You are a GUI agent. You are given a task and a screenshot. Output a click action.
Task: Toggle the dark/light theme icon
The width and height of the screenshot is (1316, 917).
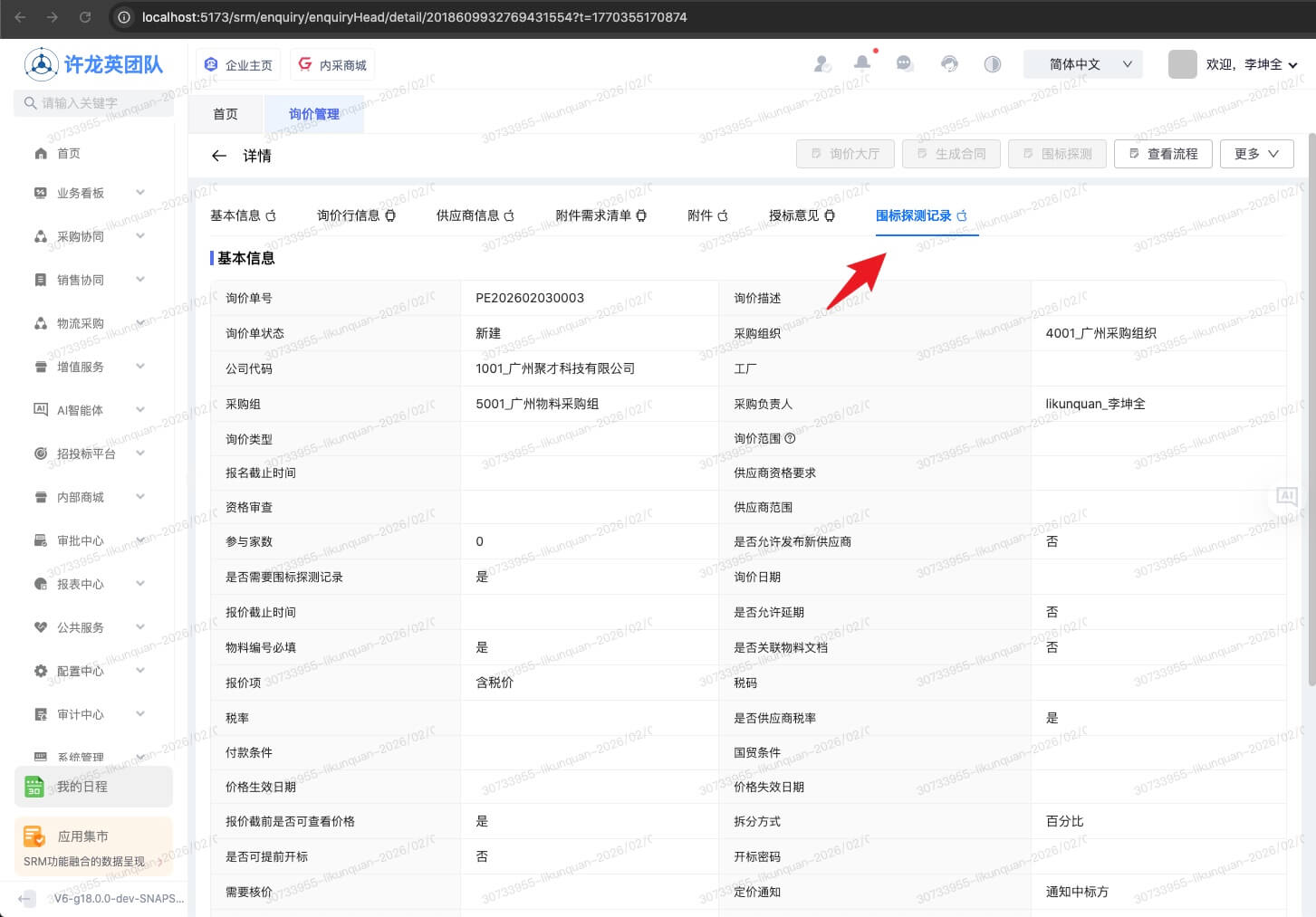click(x=993, y=63)
